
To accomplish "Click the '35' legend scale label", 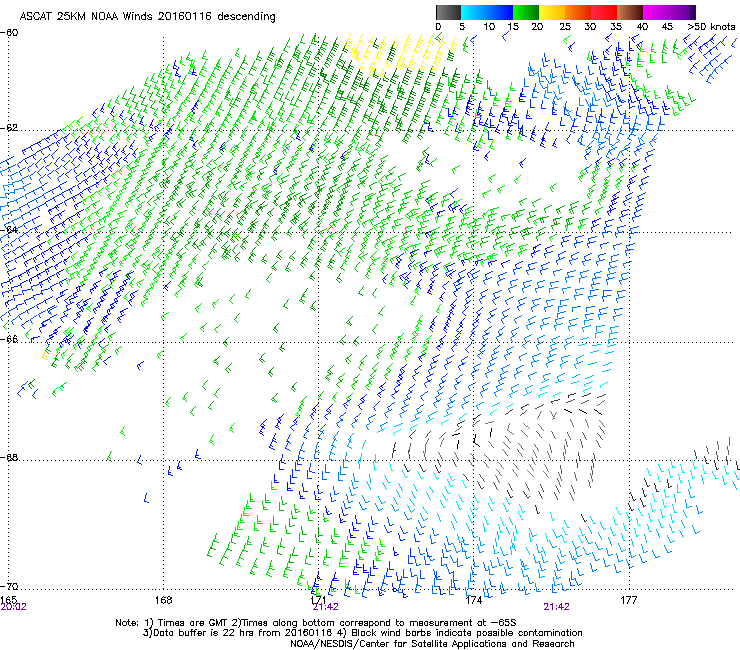I will click(x=616, y=27).
